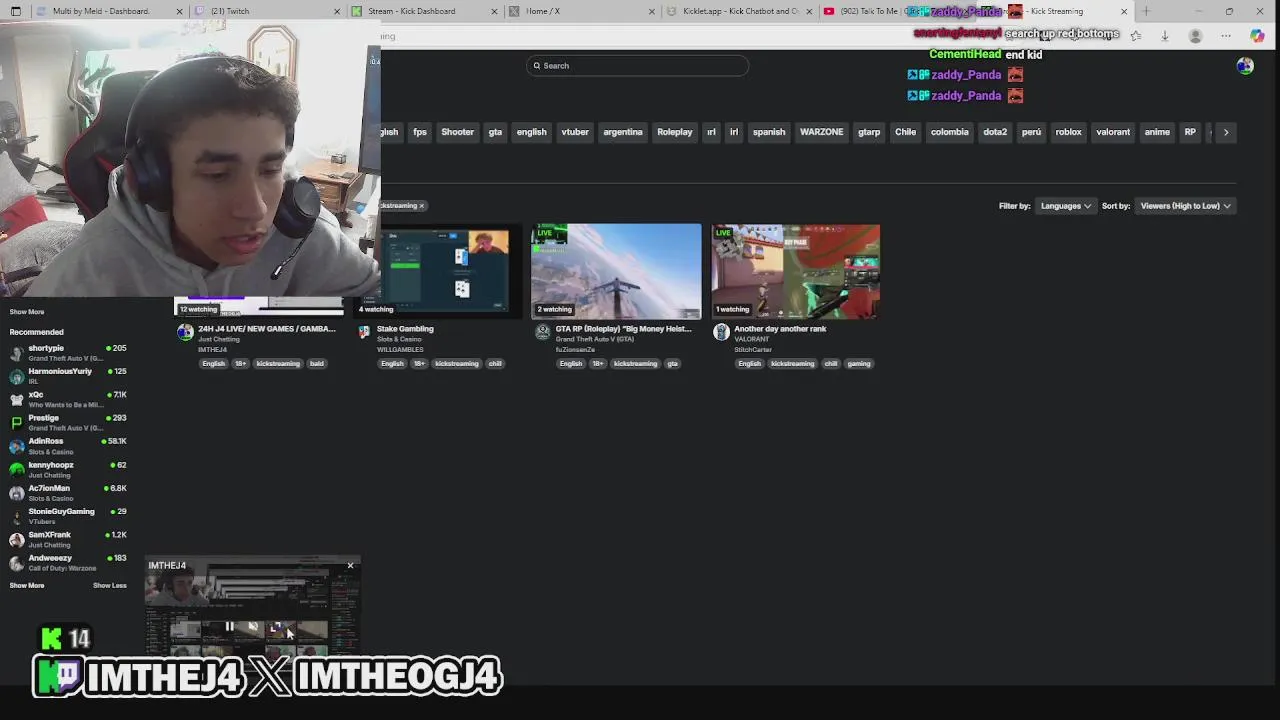The width and height of the screenshot is (1280, 720).
Task: Open 24H J4 LIVE stream title
Action: 267,329
